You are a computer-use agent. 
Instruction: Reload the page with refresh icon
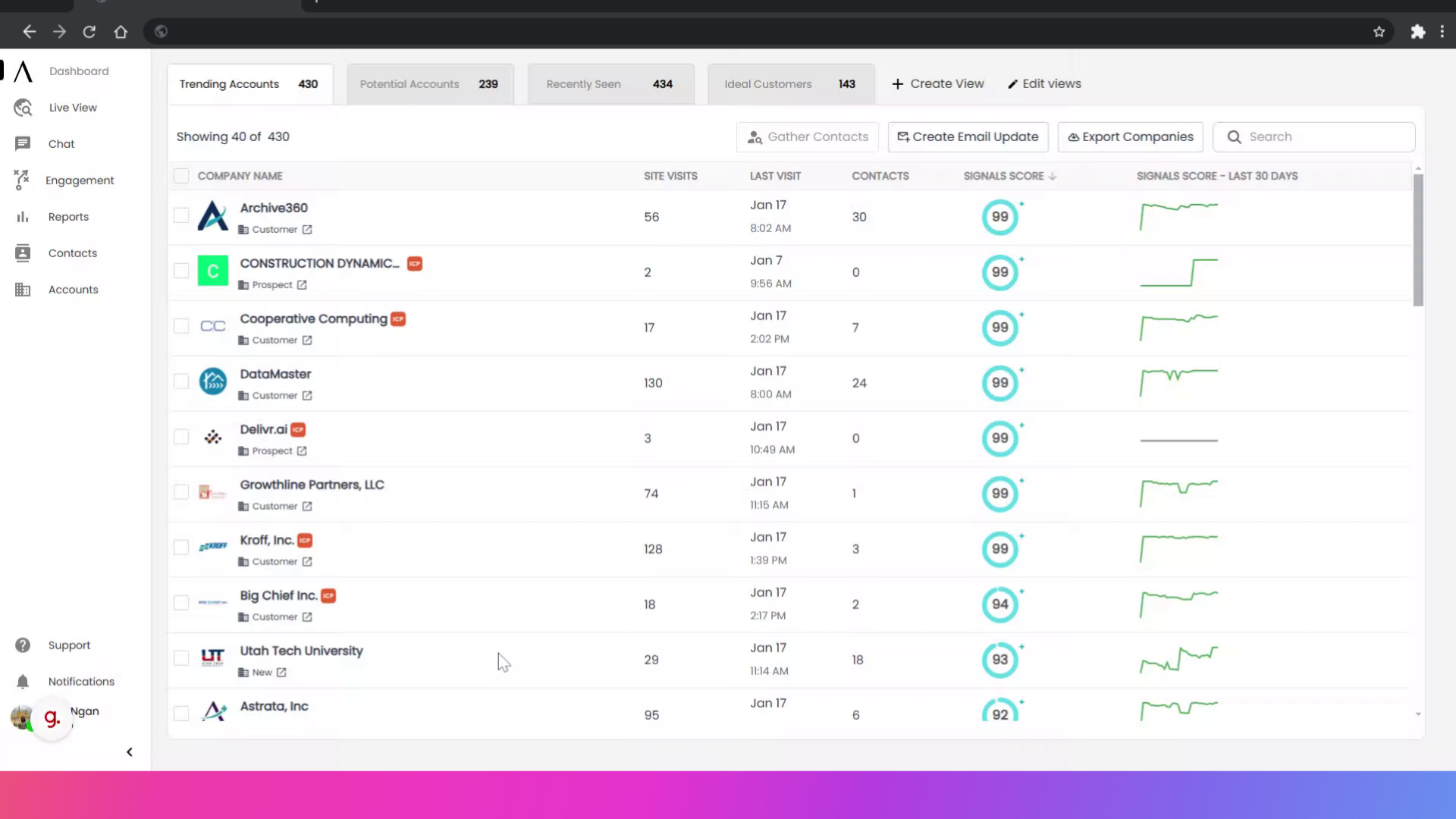point(89,32)
